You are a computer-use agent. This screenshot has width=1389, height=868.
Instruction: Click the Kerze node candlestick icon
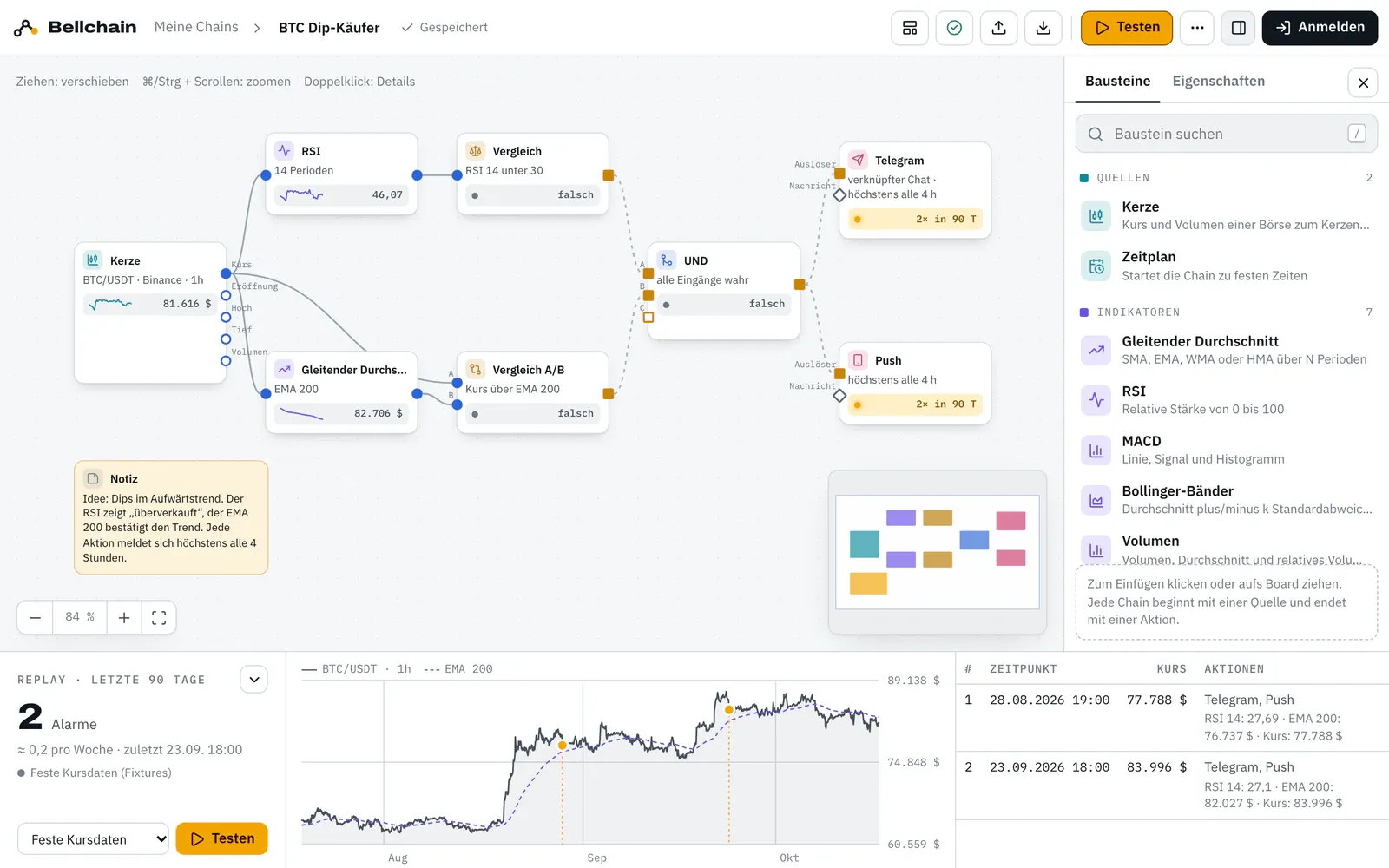(93, 260)
